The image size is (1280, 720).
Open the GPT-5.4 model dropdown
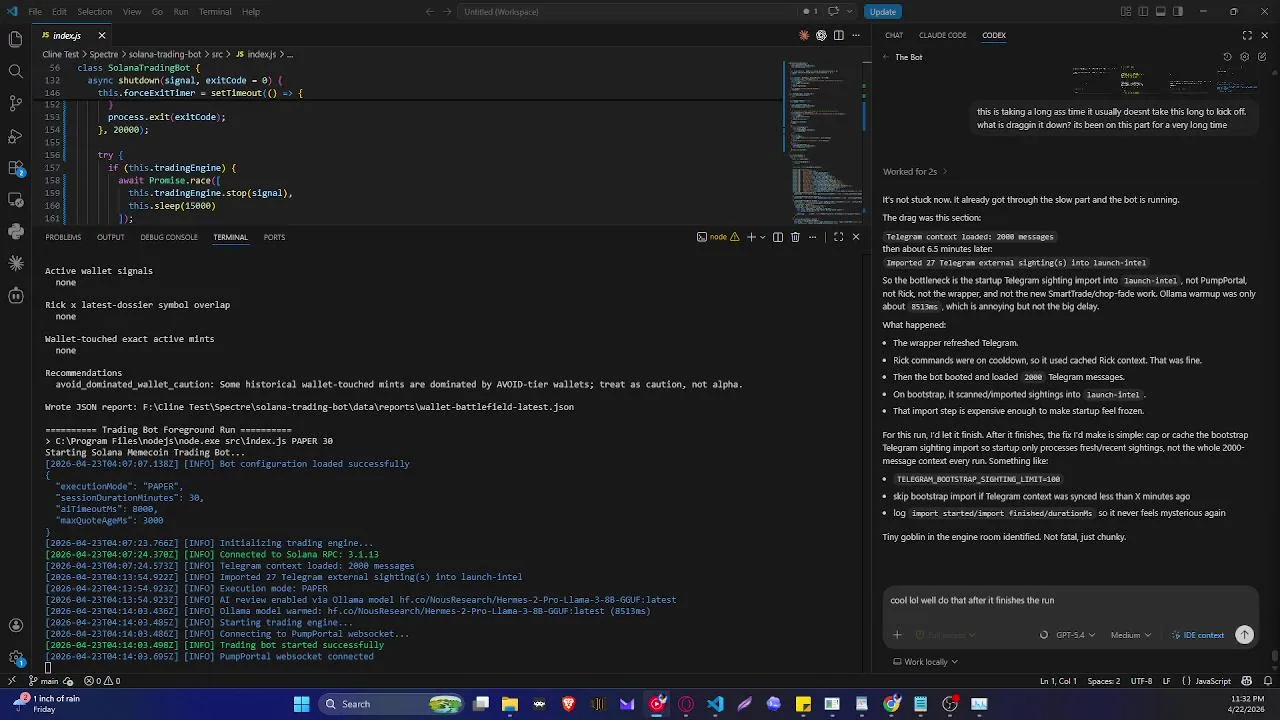(1075, 635)
